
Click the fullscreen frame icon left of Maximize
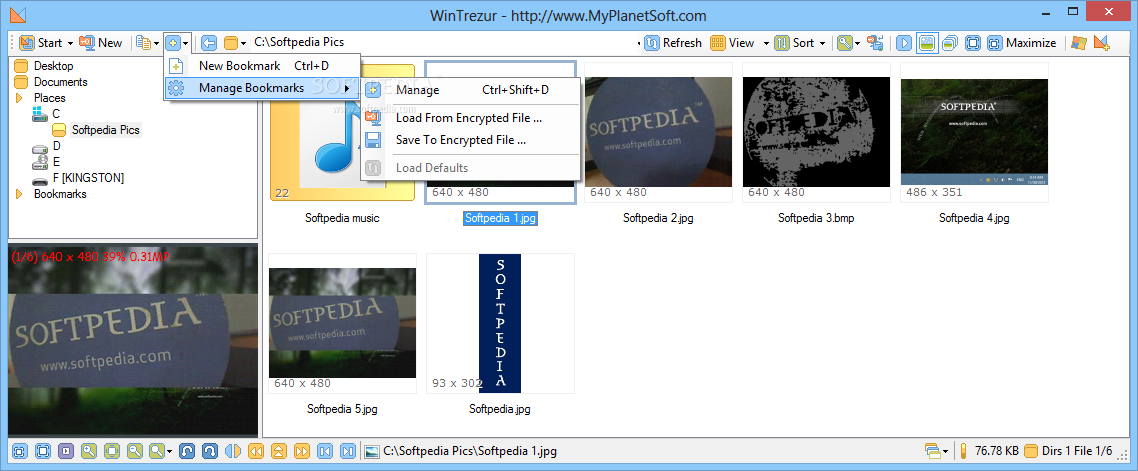point(973,43)
